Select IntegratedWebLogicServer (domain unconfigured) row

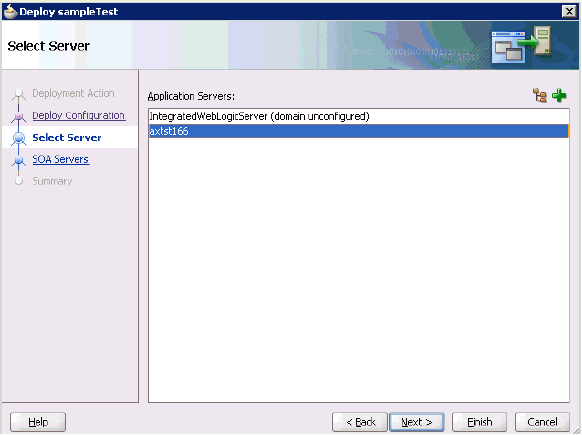359,117
